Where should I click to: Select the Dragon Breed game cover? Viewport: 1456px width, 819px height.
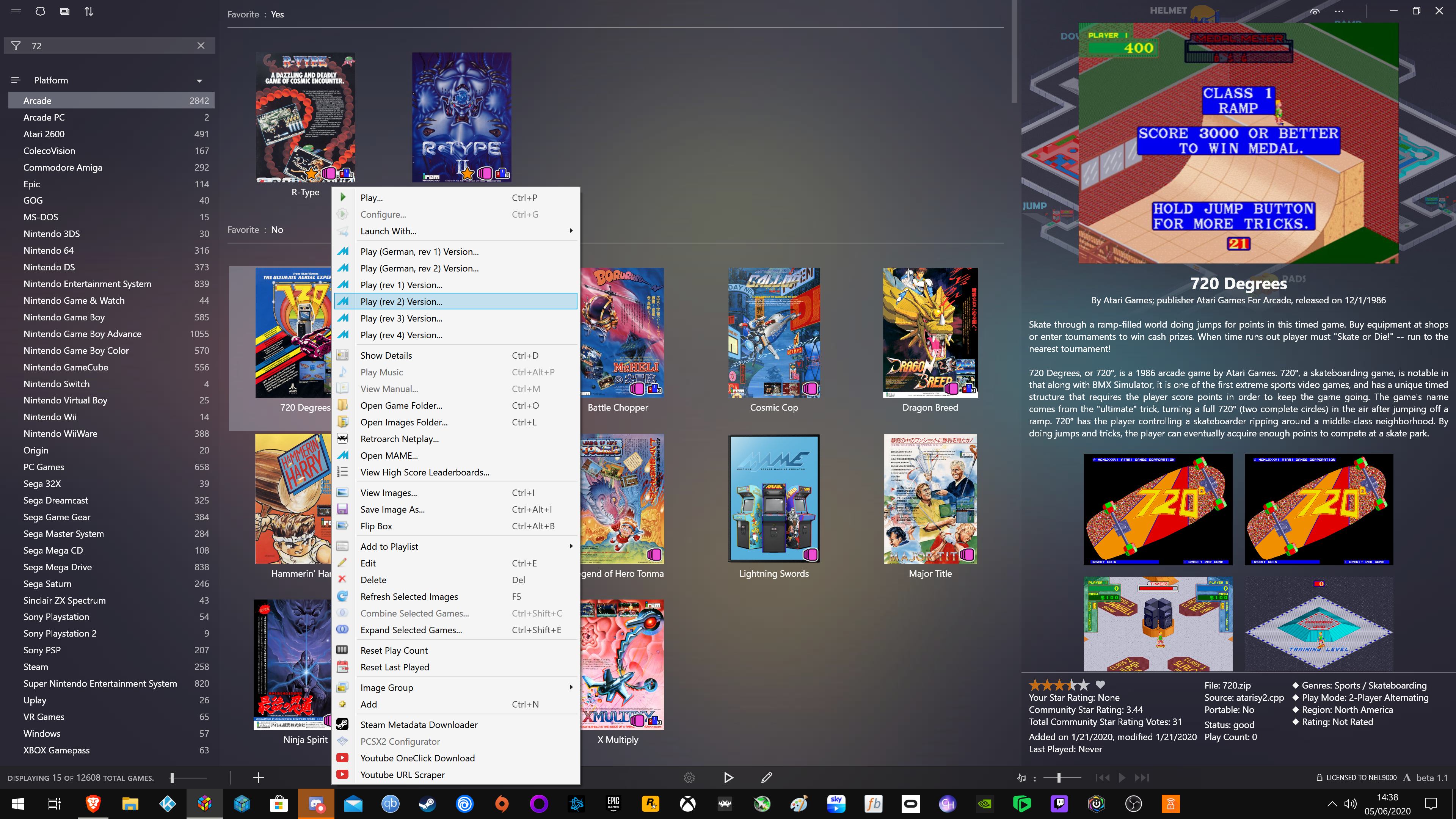point(930,333)
